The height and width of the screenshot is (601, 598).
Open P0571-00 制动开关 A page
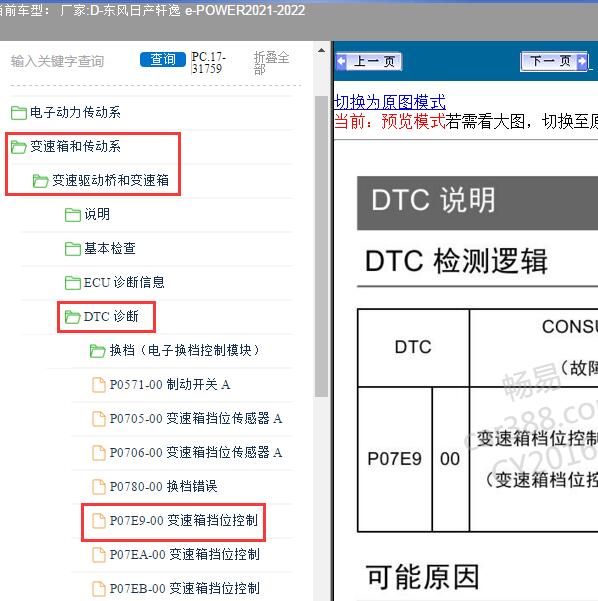pos(170,384)
